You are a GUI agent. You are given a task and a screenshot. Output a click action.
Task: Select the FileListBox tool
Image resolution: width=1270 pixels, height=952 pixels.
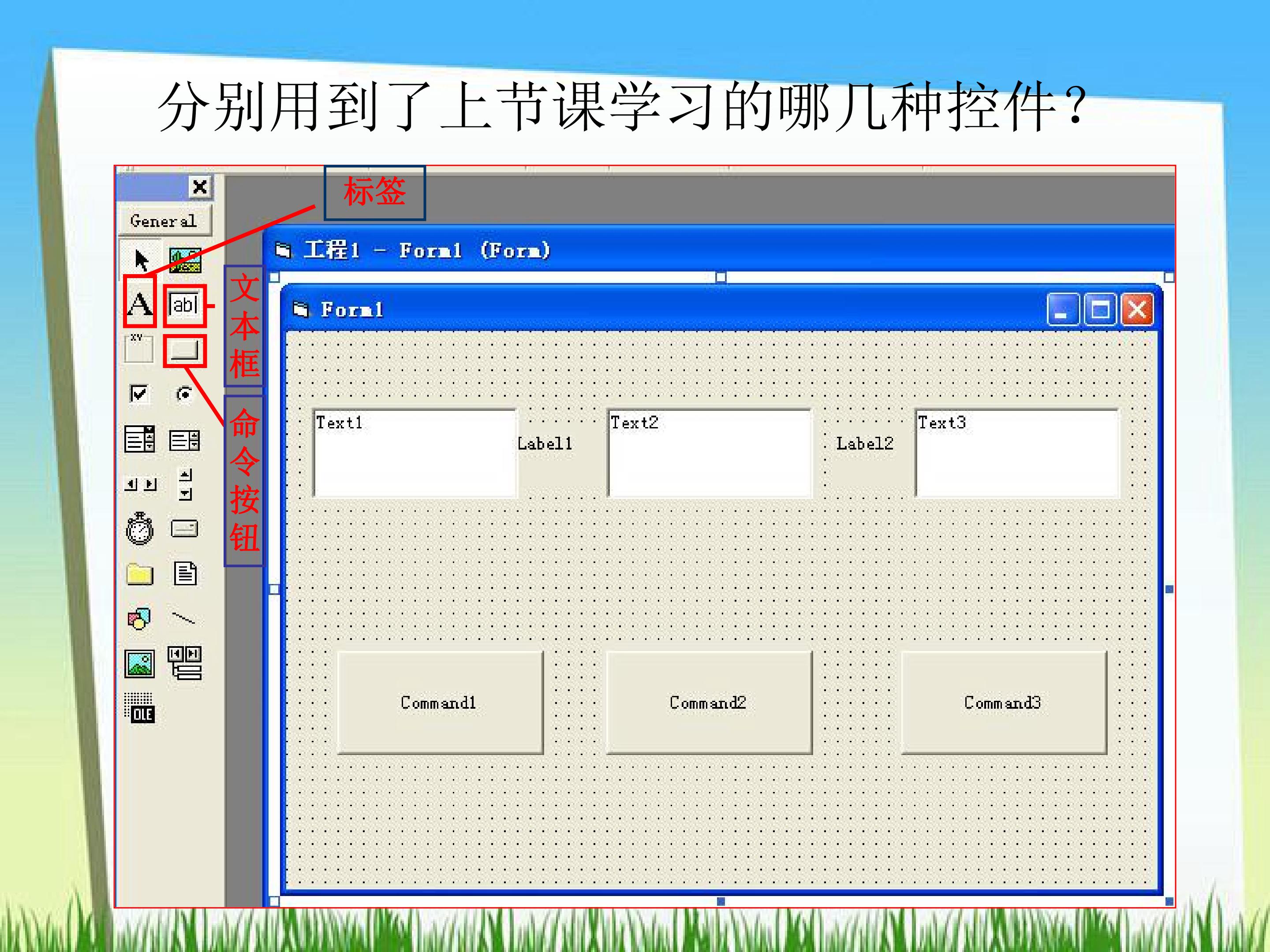pos(185,573)
